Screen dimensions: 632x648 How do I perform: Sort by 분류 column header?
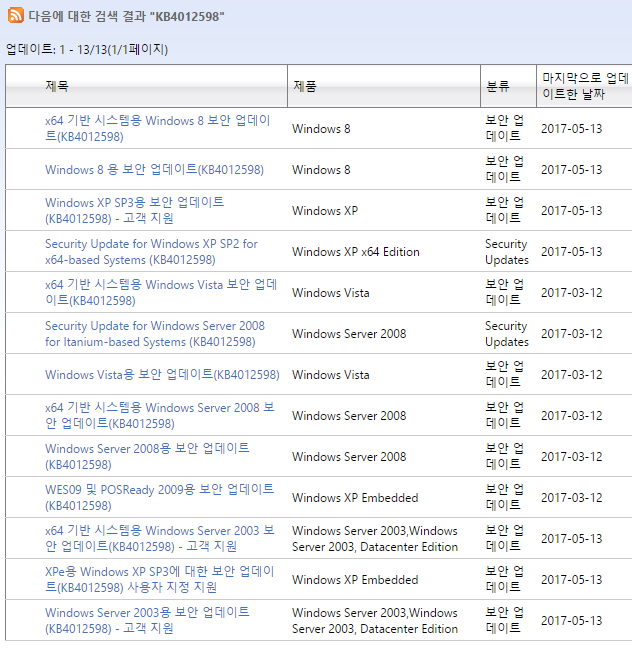498,86
